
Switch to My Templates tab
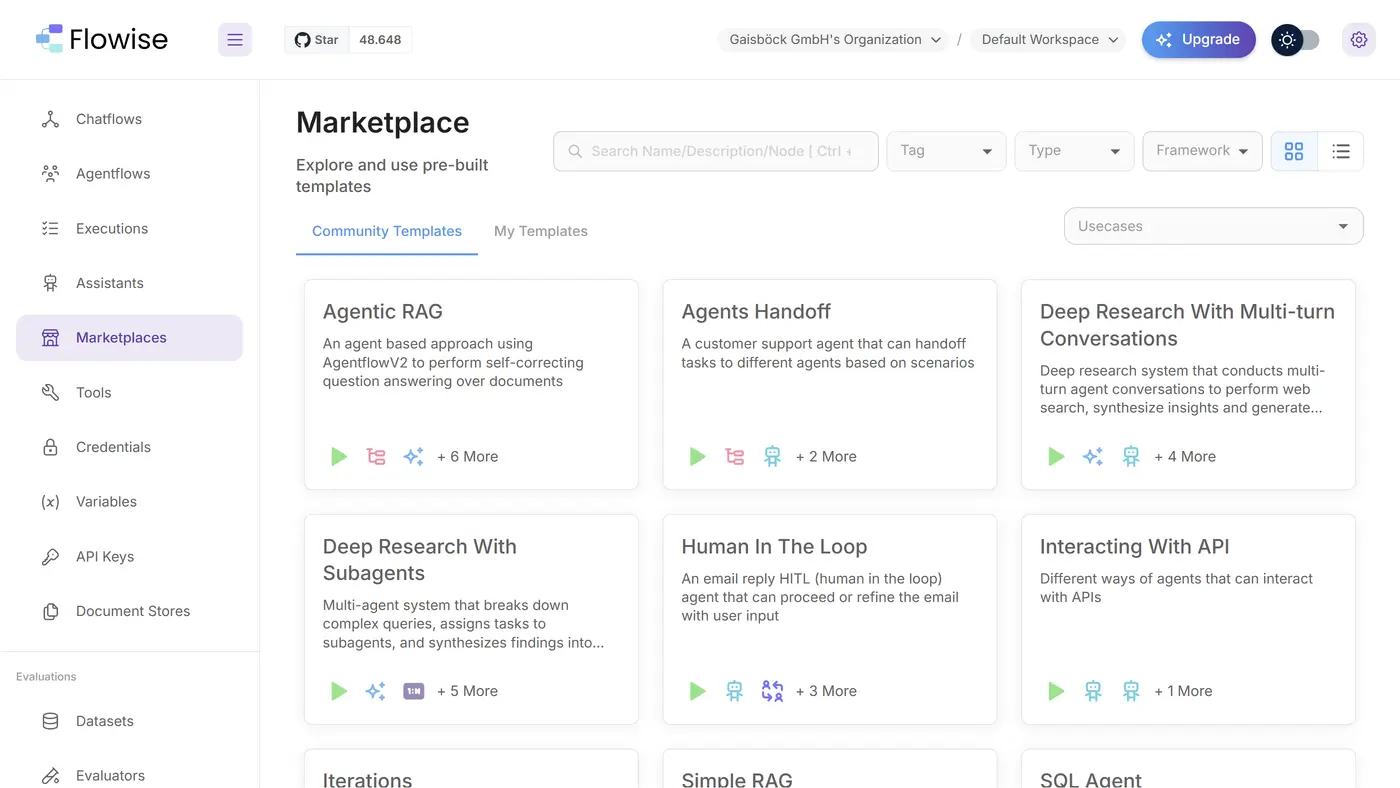[x=541, y=231]
